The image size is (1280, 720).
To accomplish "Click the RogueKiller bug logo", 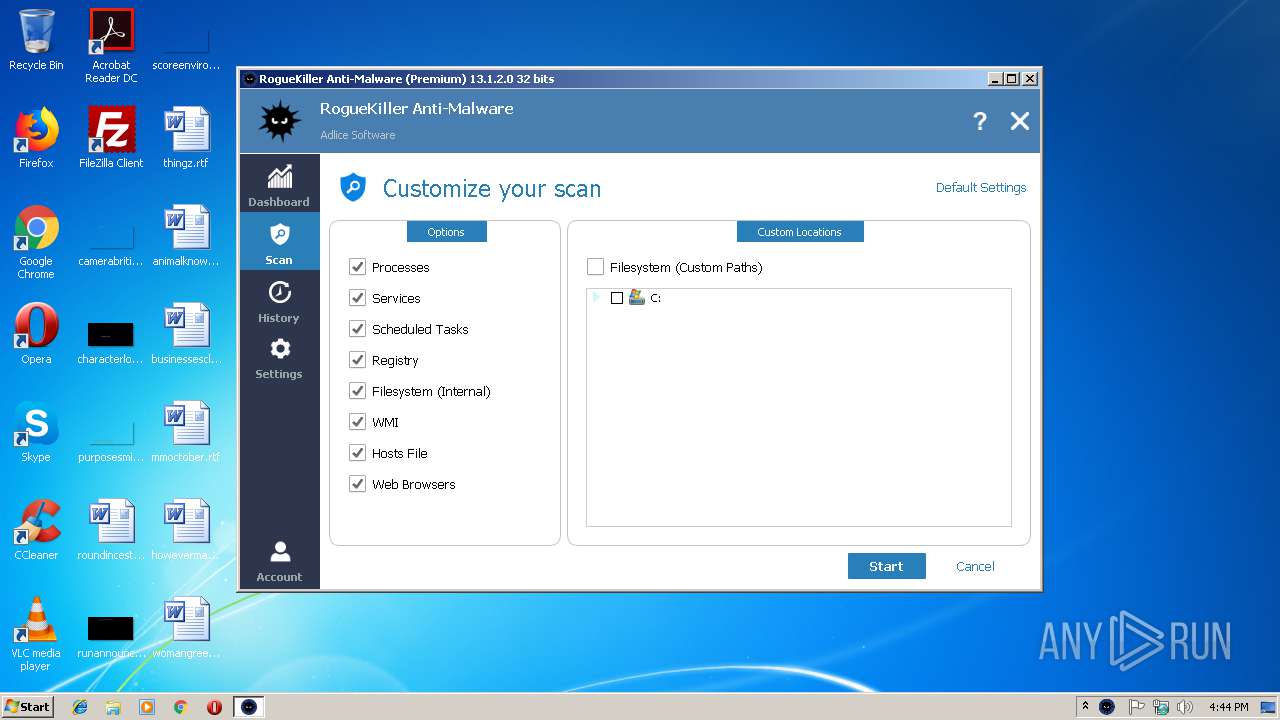I will [x=280, y=121].
